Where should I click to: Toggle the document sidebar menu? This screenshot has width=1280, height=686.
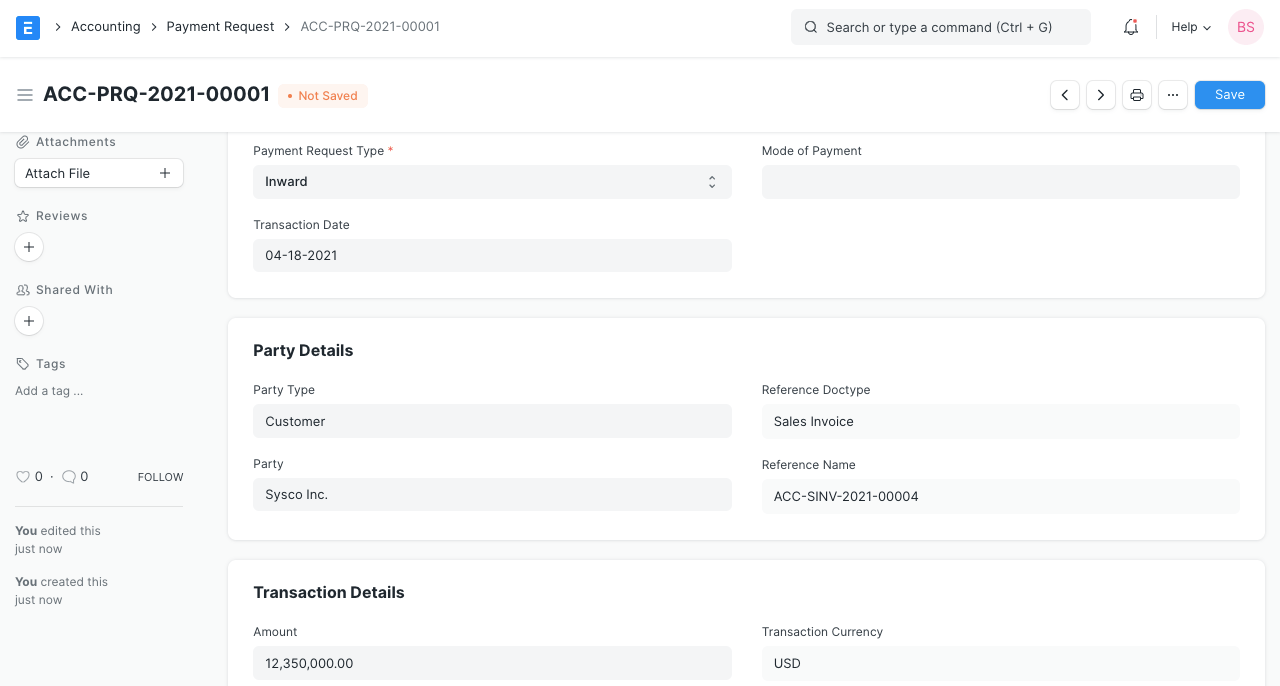(x=25, y=95)
